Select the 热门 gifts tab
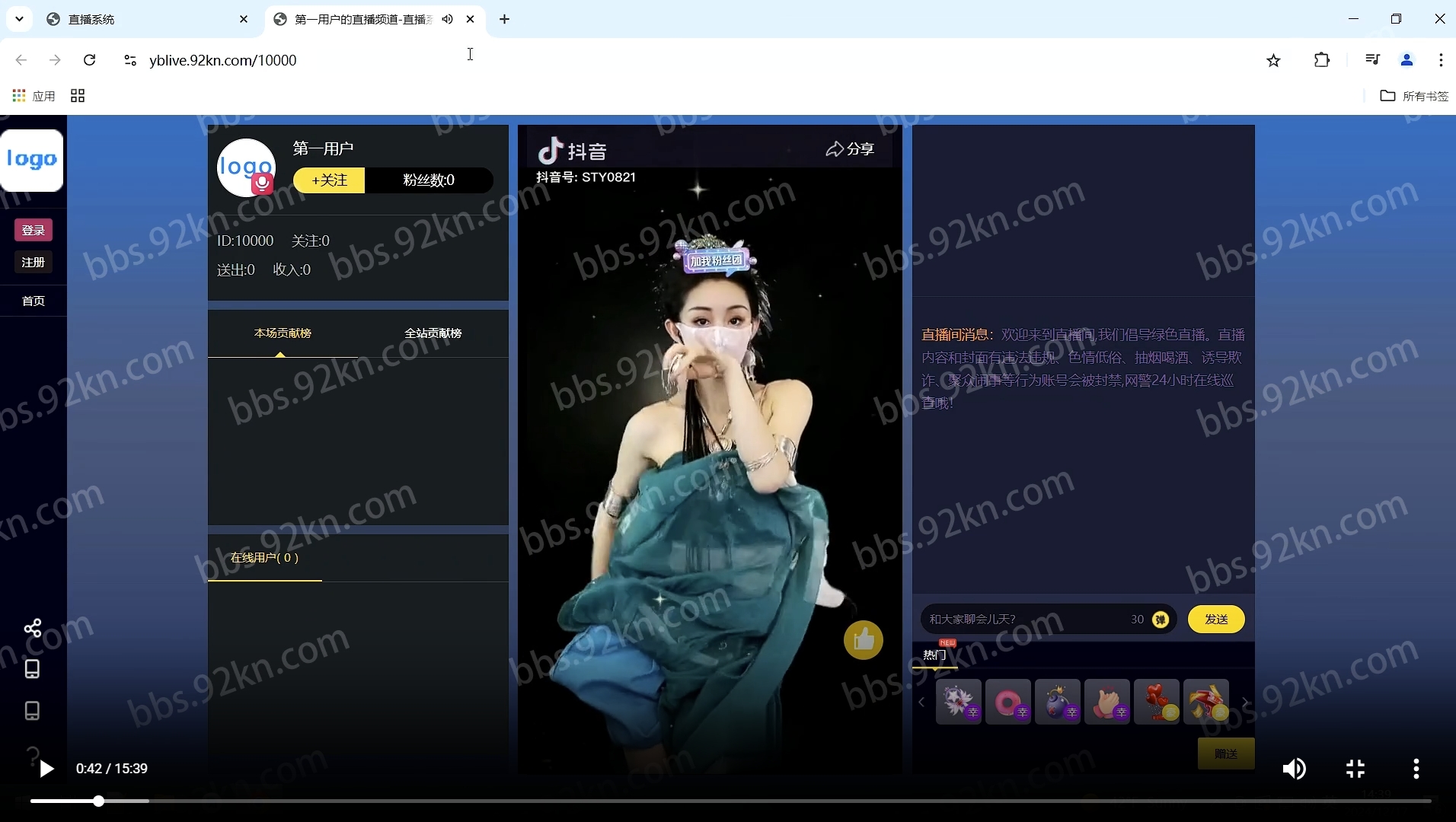 [934, 655]
